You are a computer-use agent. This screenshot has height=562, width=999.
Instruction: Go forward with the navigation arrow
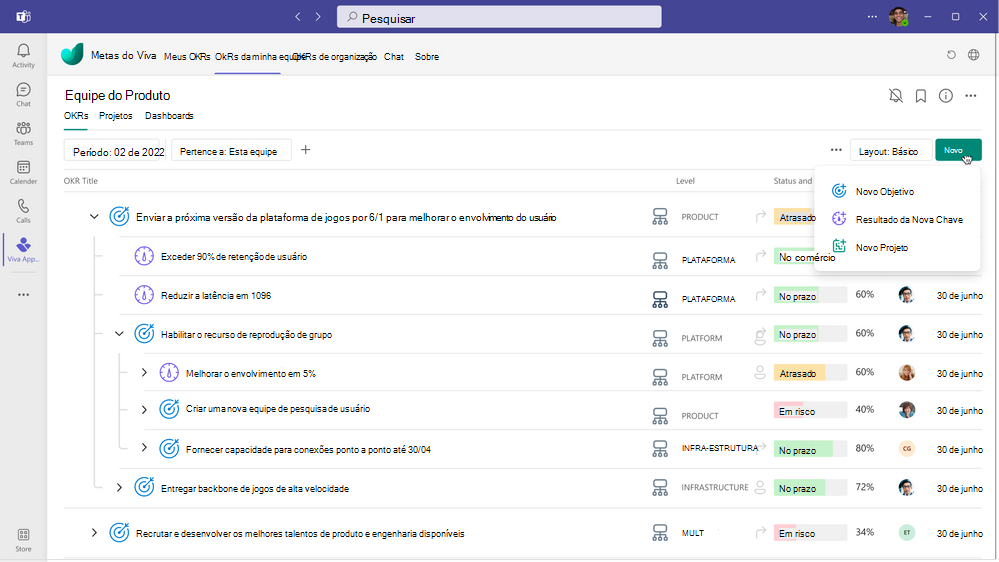pos(318,17)
